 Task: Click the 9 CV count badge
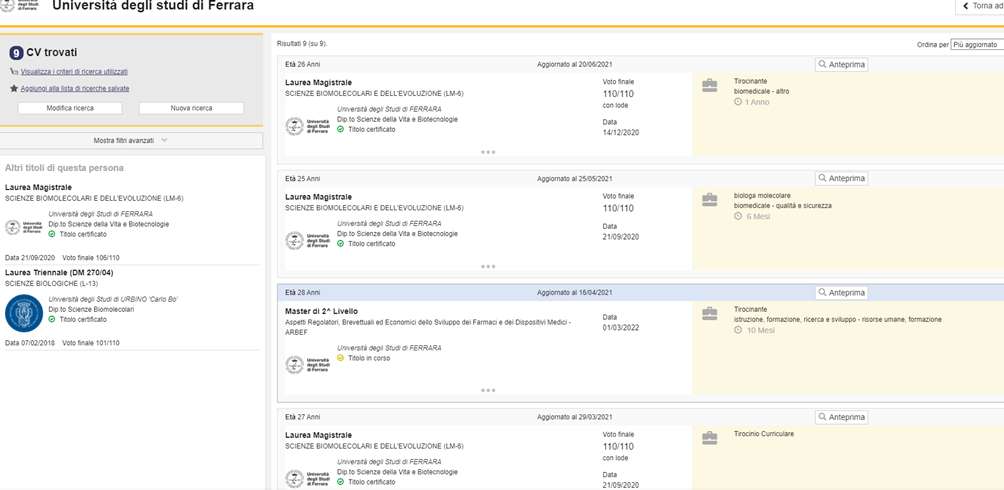coord(16,53)
